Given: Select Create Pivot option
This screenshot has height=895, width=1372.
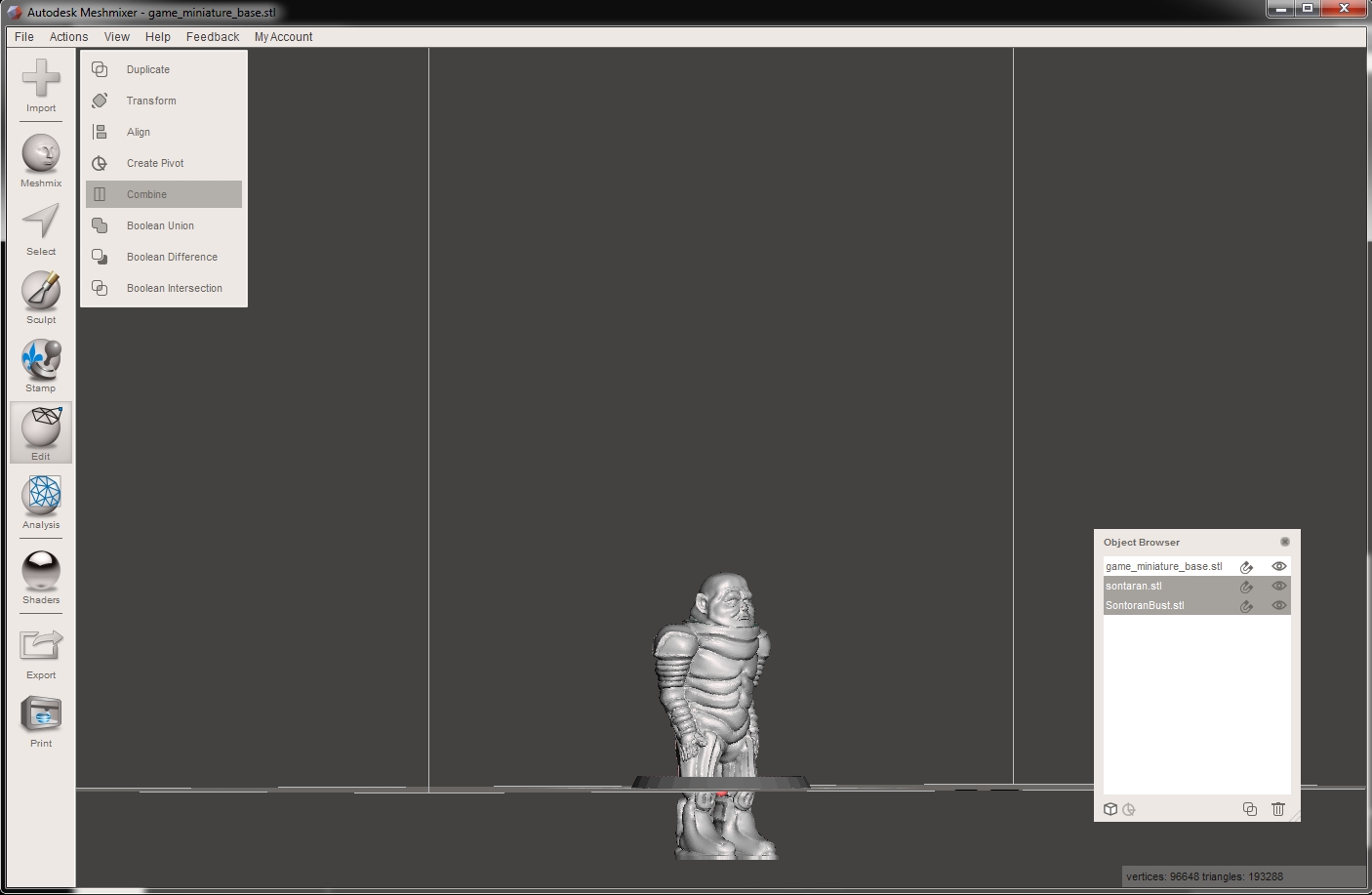Looking at the screenshot, I should (164, 163).
